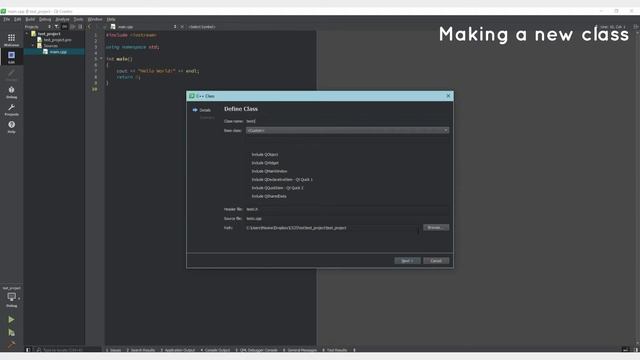Open the Debug menu

[x=45, y=19]
